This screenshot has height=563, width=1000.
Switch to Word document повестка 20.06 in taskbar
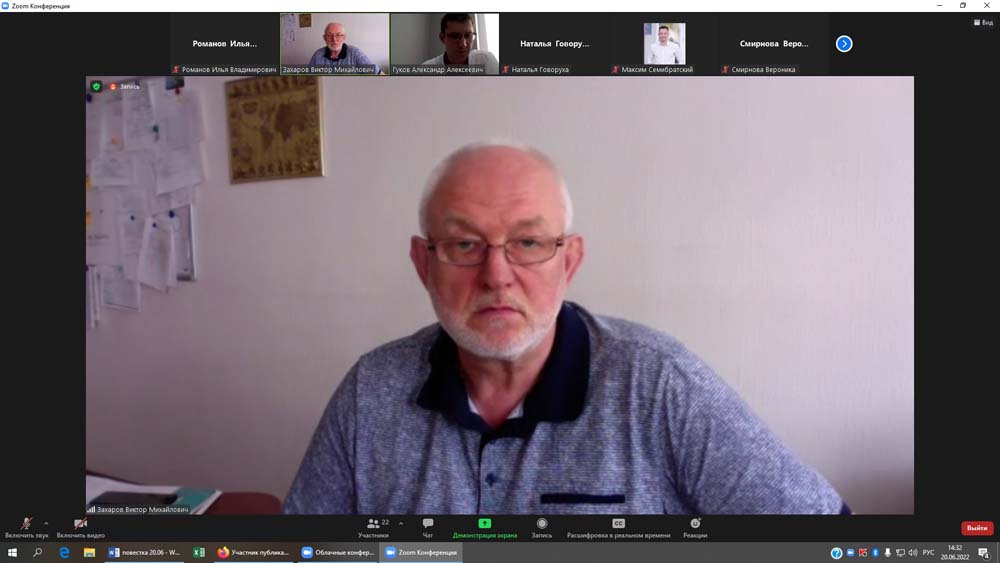(x=144, y=552)
